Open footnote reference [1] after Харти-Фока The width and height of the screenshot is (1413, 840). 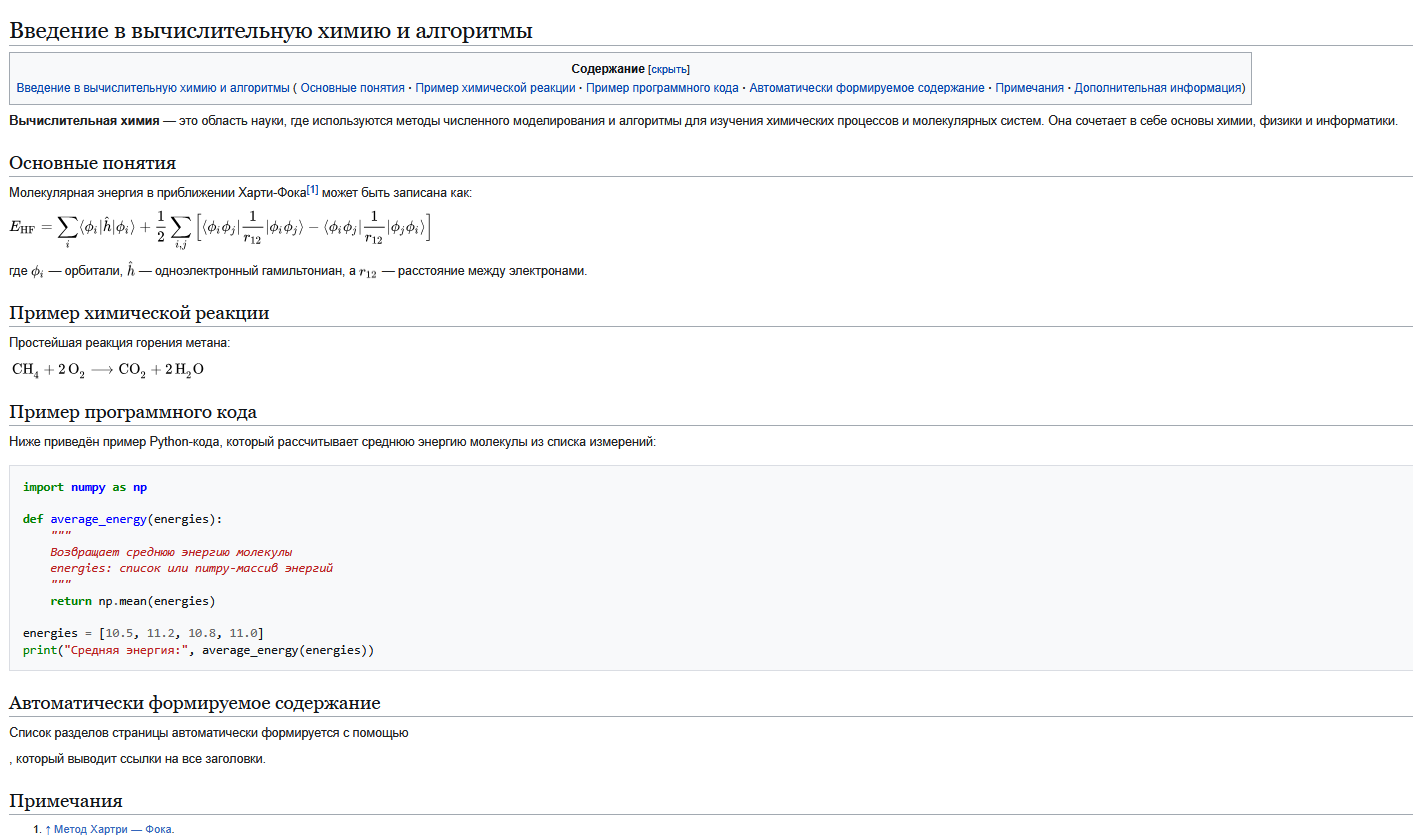[x=312, y=190]
